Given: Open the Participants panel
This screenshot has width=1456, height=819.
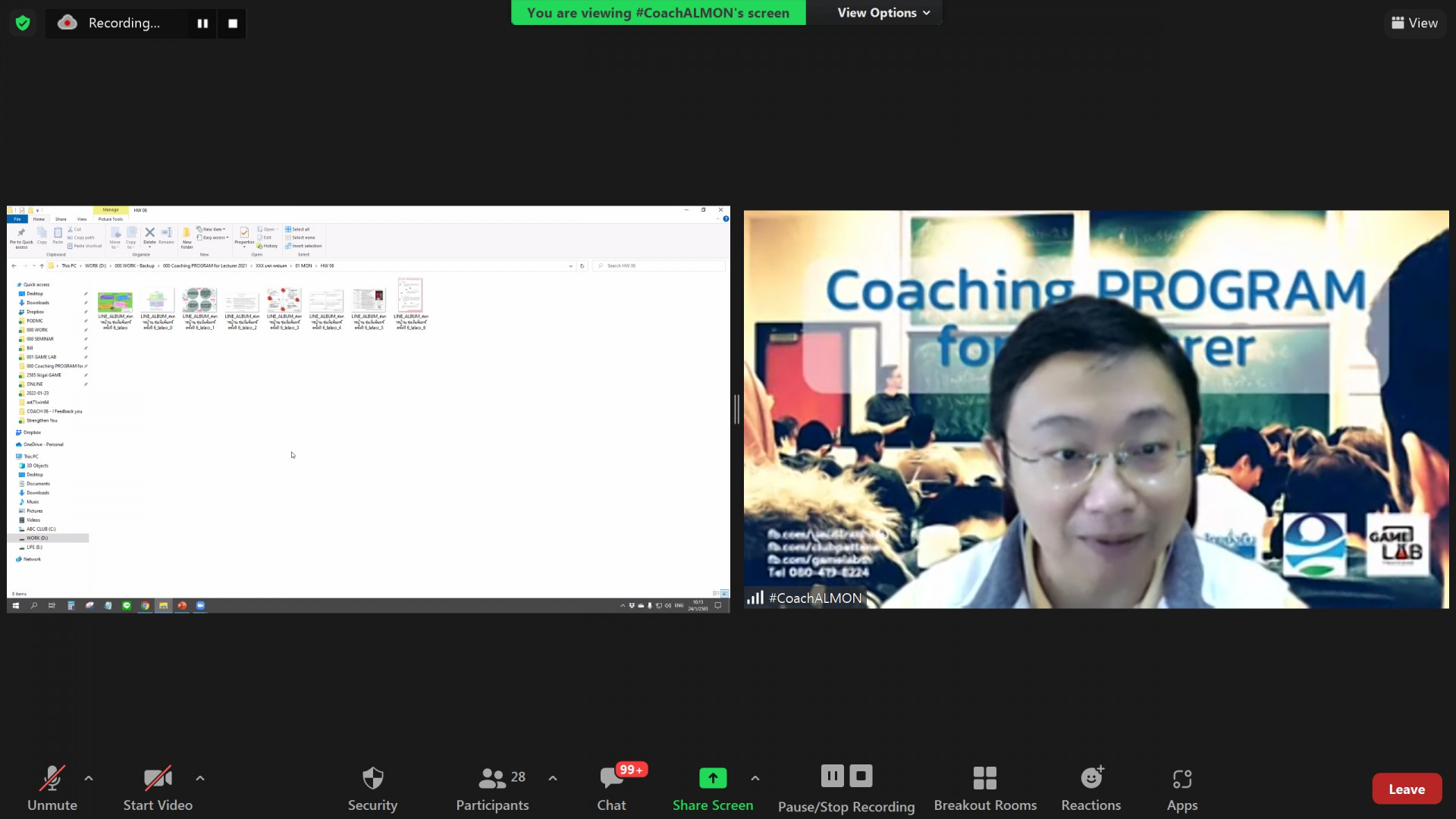Looking at the screenshot, I should point(493,789).
